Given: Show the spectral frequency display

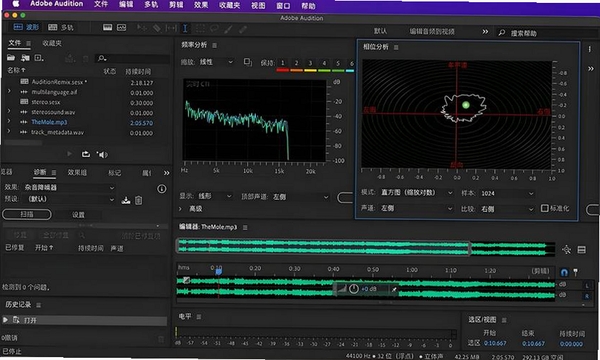Looking at the screenshot, I should pyautogui.click(x=108, y=28).
